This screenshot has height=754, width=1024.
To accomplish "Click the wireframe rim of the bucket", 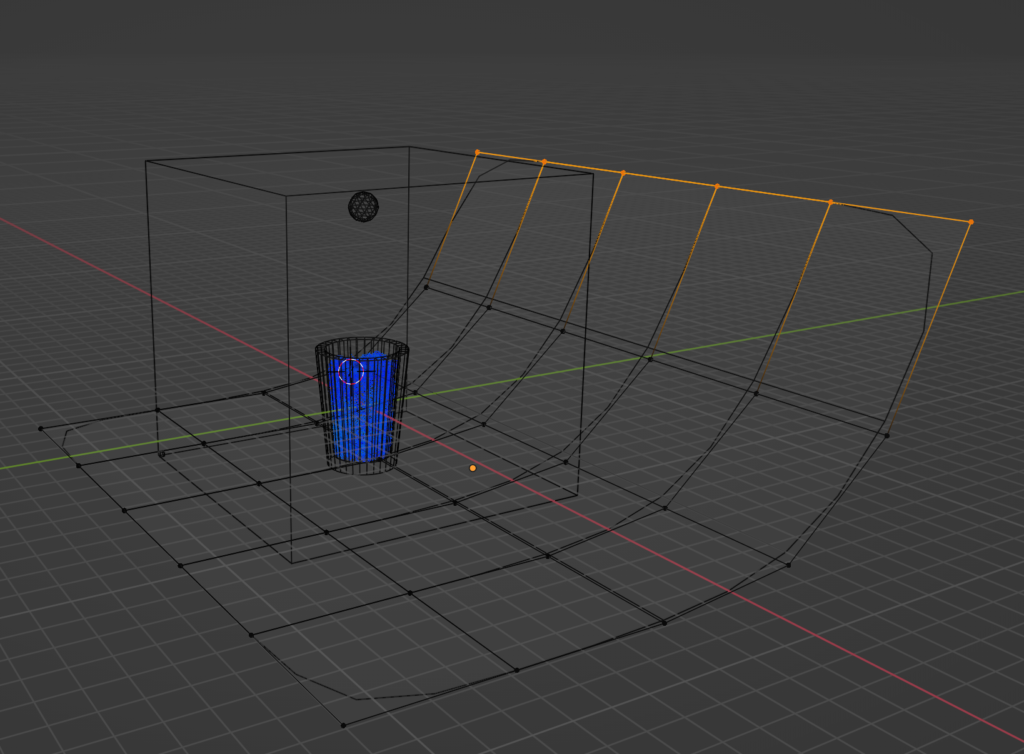I will (362, 345).
